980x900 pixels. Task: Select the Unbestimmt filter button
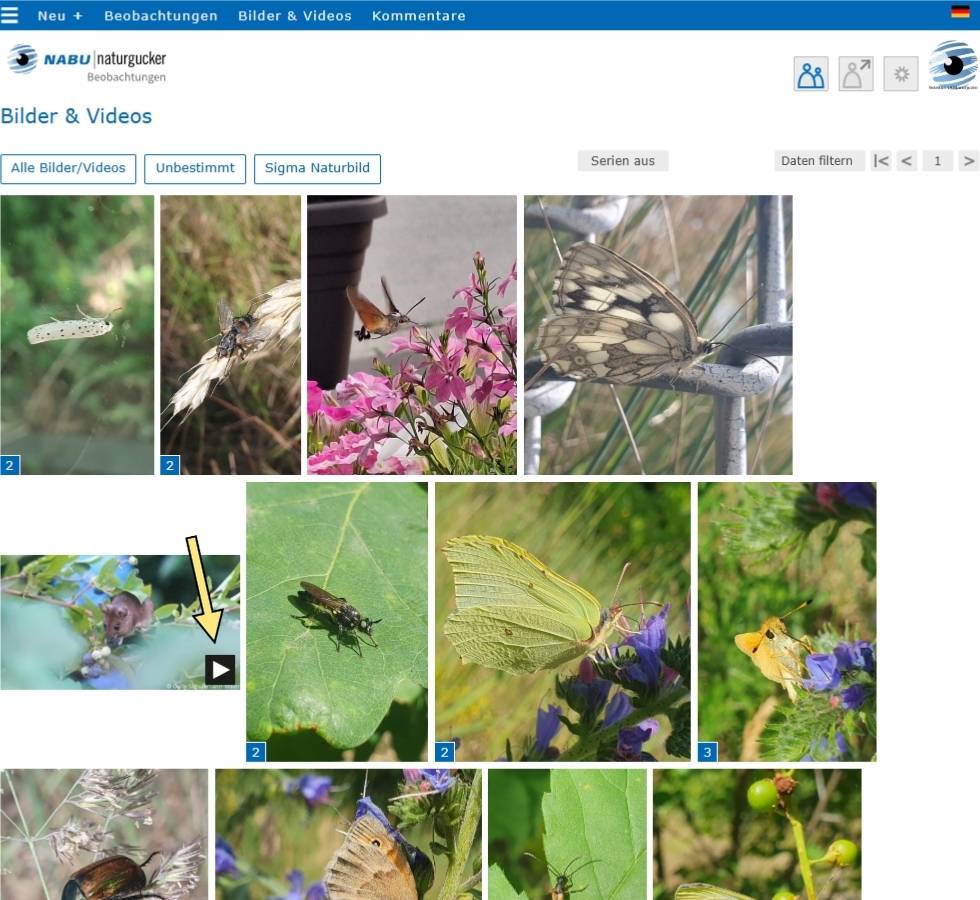[x=195, y=169]
